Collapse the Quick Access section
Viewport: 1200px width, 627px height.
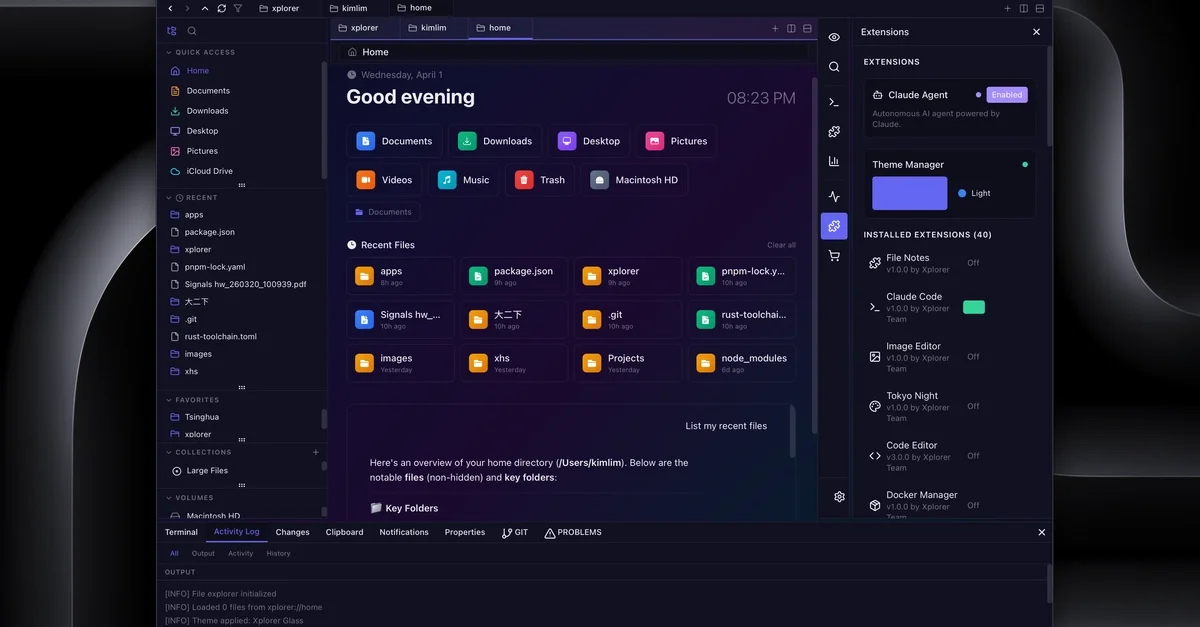(169, 52)
